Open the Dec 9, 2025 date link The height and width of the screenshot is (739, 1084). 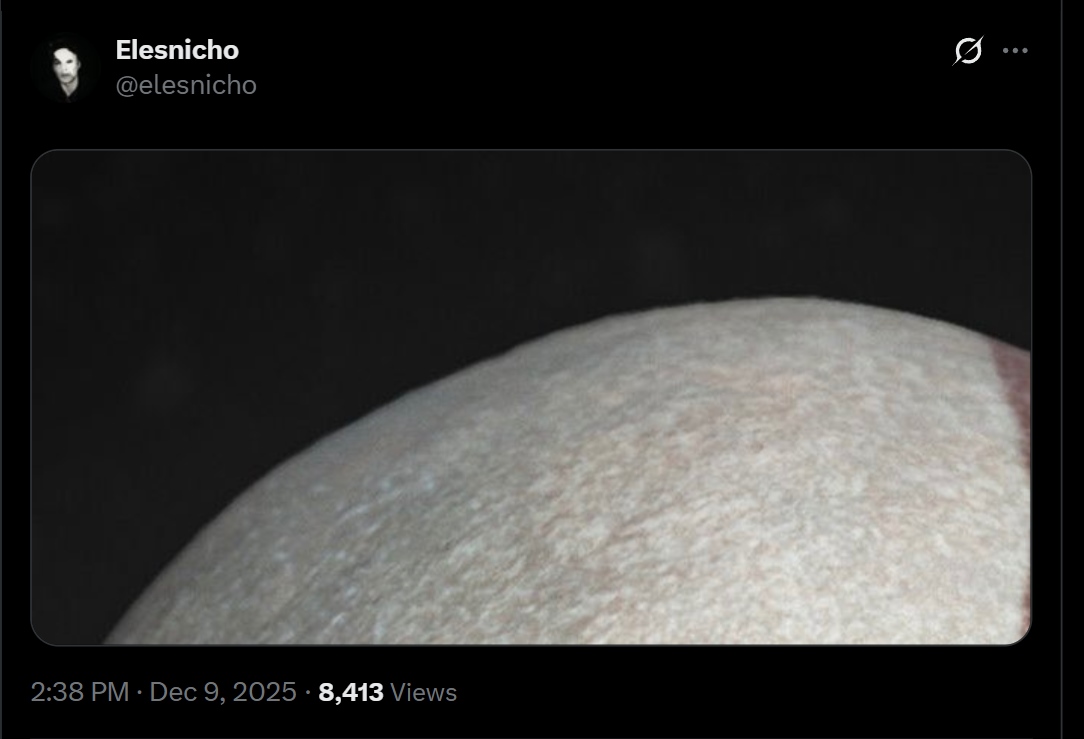click(223, 692)
